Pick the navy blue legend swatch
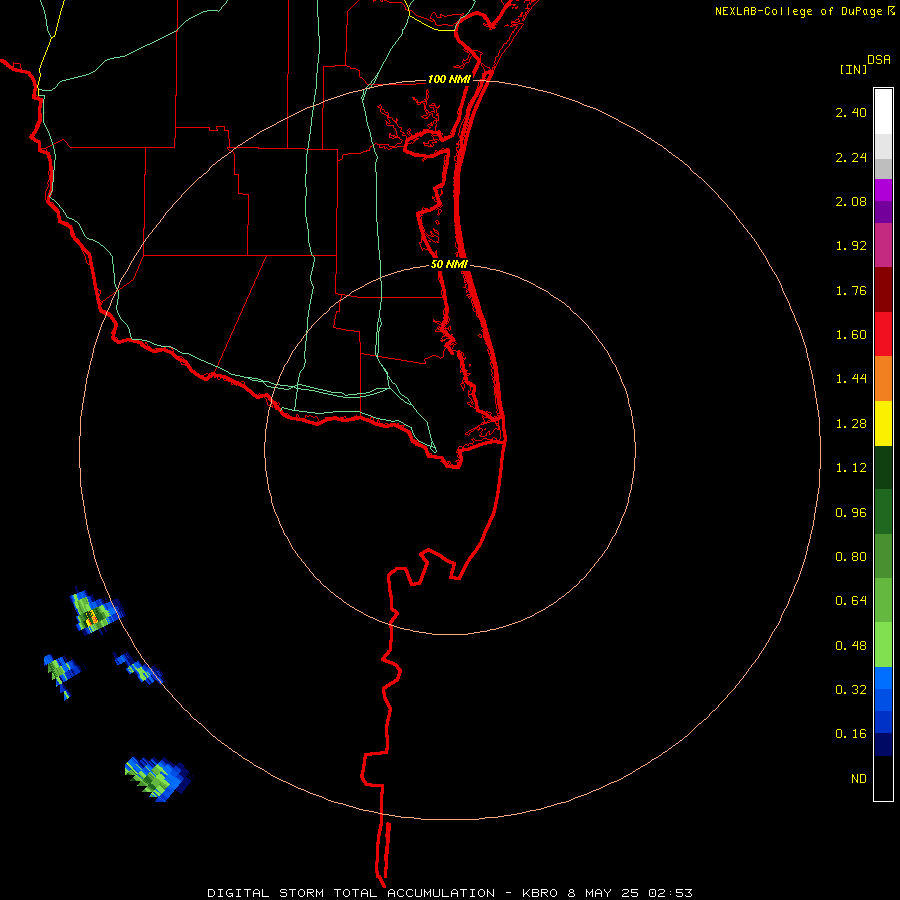 [883, 745]
